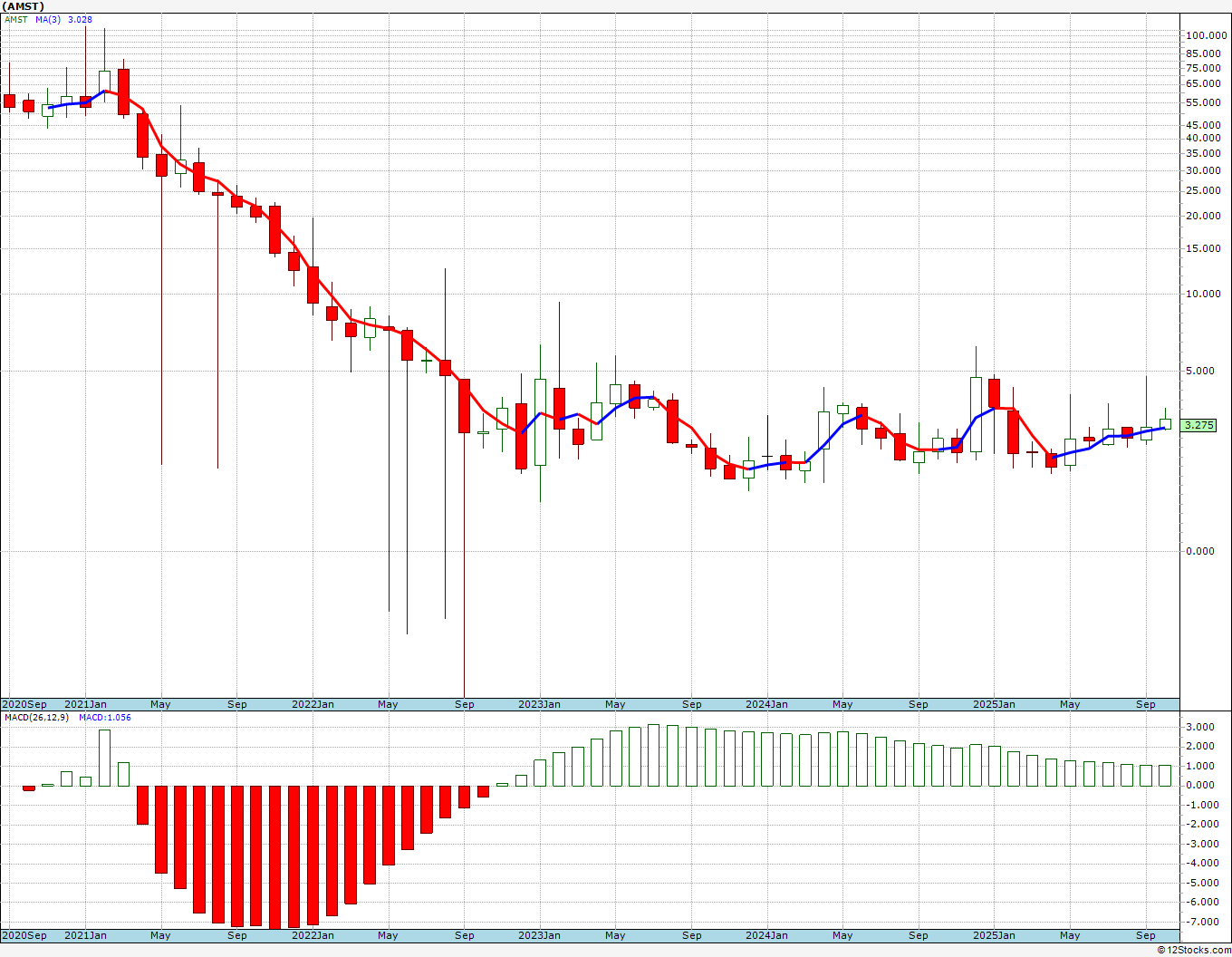The image size is (1232, 957).
Task: Select 2023Jan on the price chart date axis
Action: pos(540,704)
